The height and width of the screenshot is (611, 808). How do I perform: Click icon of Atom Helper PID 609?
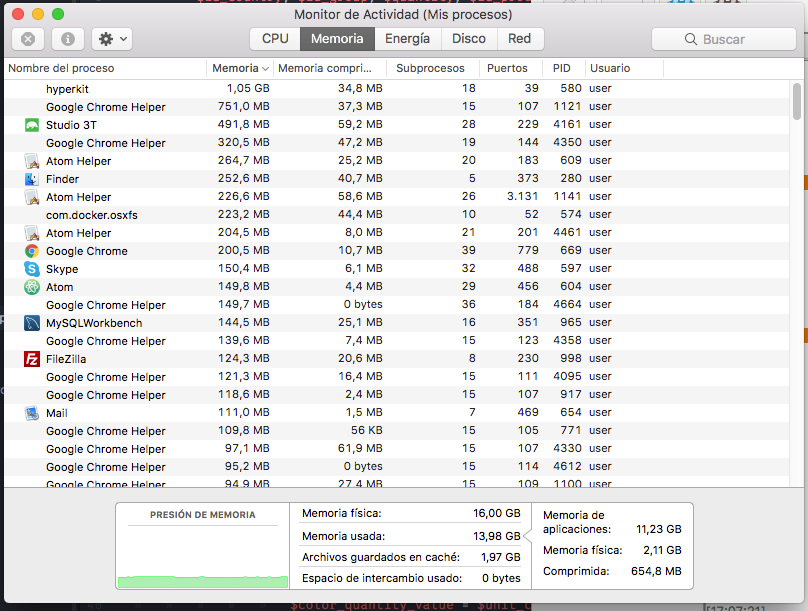point(32,161)
